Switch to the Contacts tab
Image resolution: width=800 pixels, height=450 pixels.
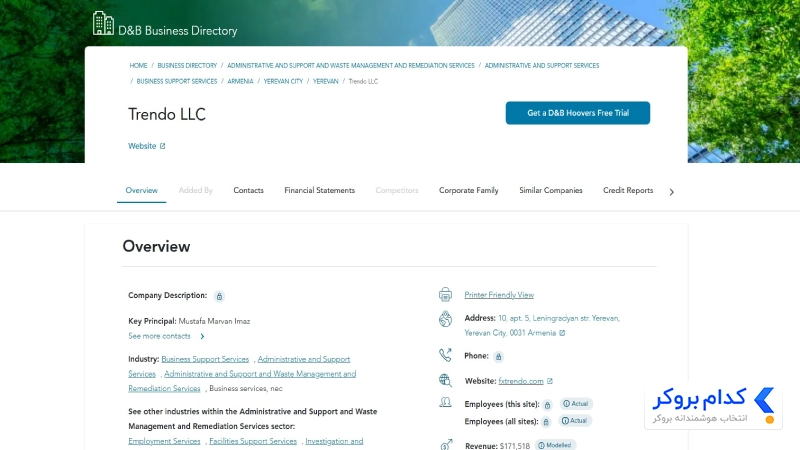click(248, 190)
